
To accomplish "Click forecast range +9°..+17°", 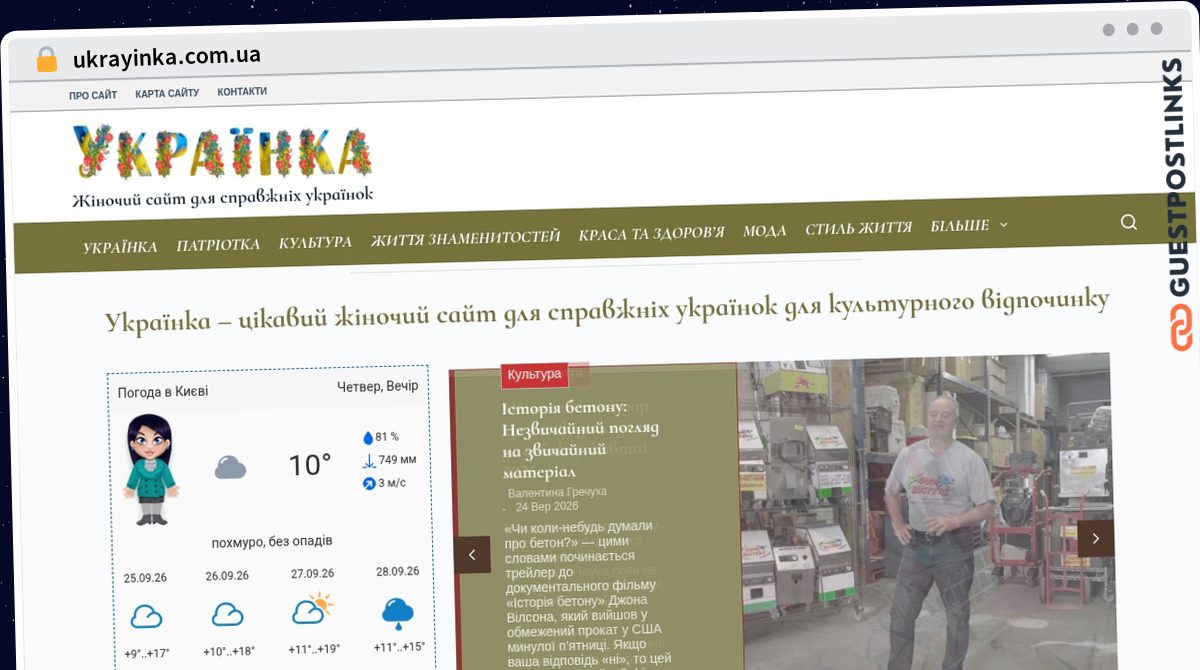I will coord(147,654).
